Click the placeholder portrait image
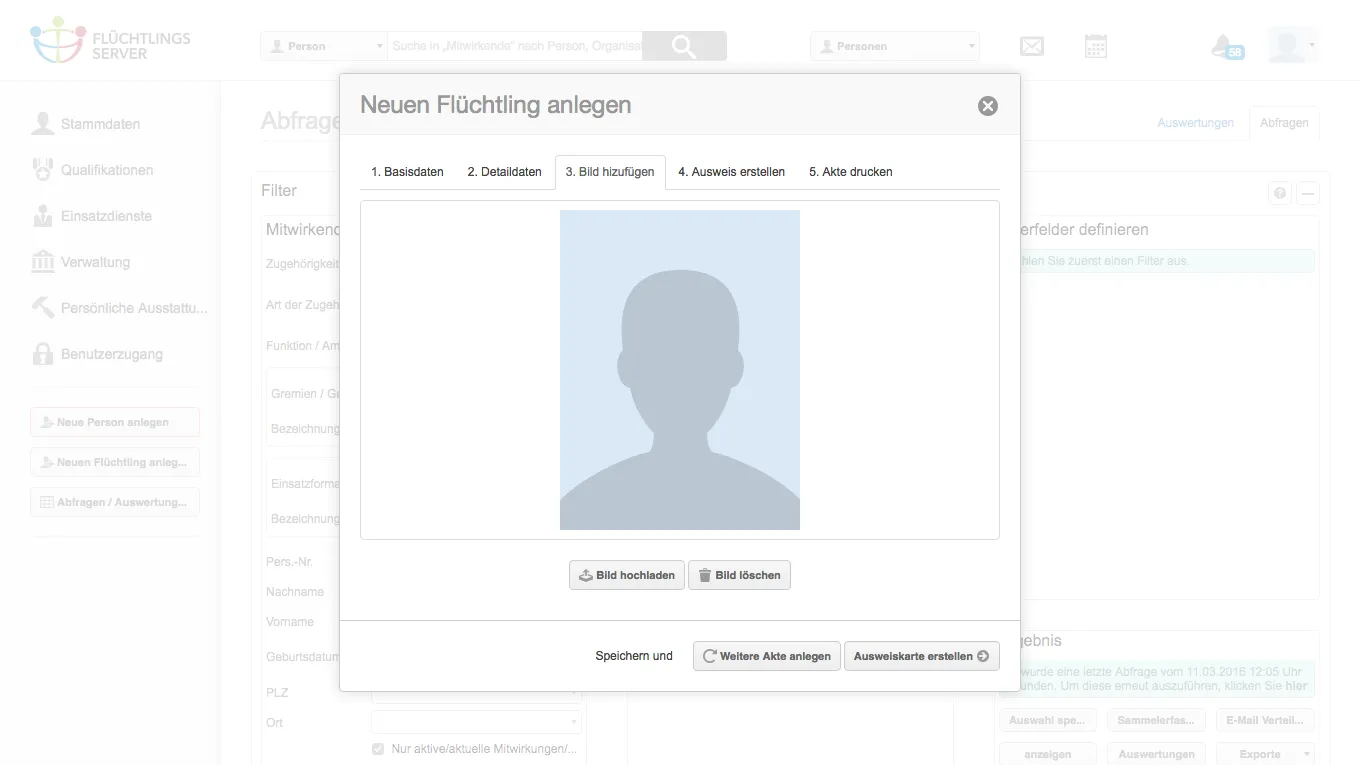The height and width of the screenshot is (765, 1360). (680, 370)
